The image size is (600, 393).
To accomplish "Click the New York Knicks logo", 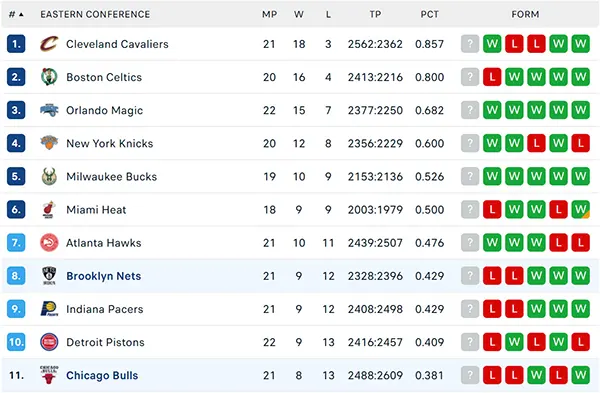I will coord(49,143).
